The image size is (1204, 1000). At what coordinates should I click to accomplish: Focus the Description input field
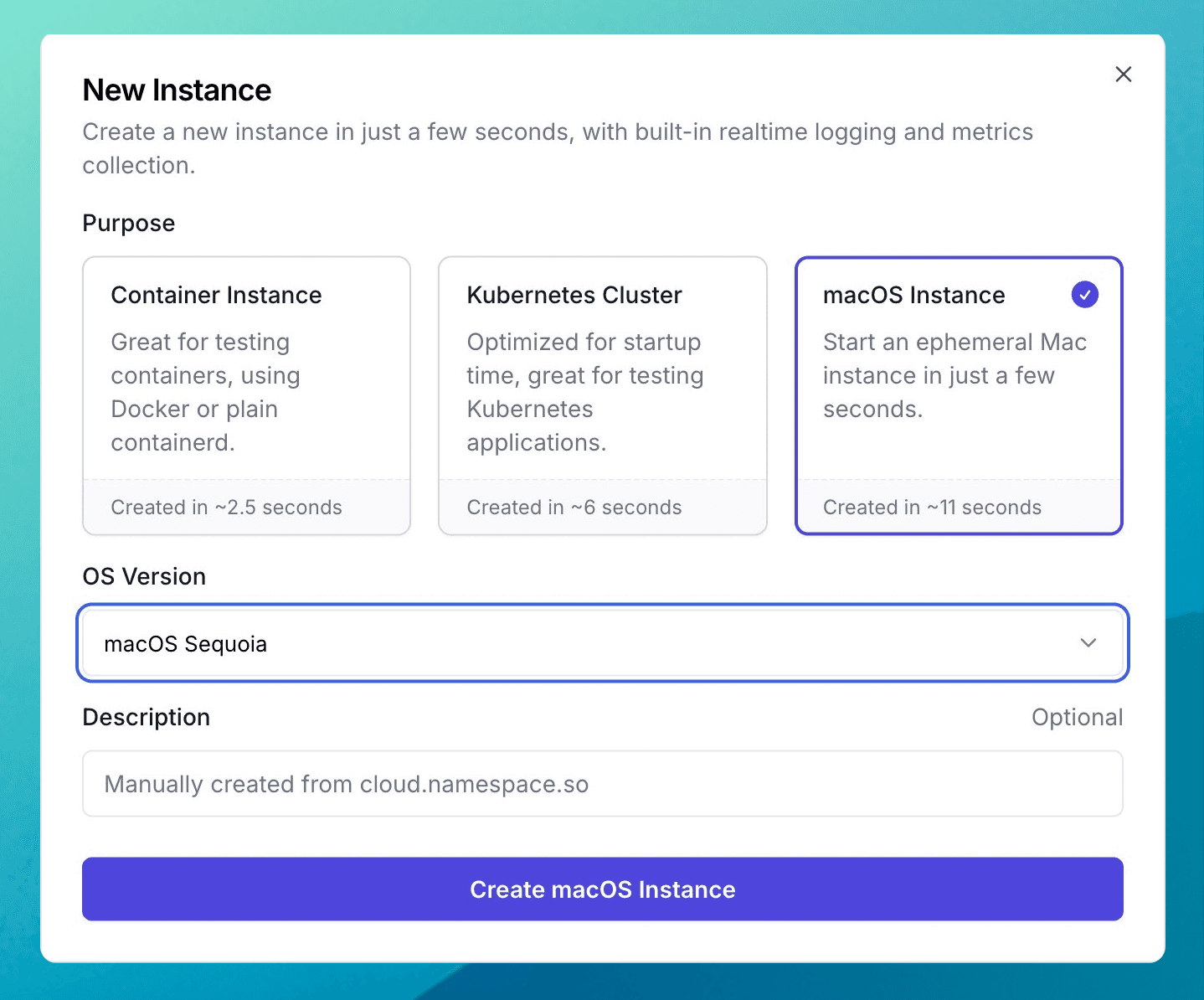[x=603, y=784]
